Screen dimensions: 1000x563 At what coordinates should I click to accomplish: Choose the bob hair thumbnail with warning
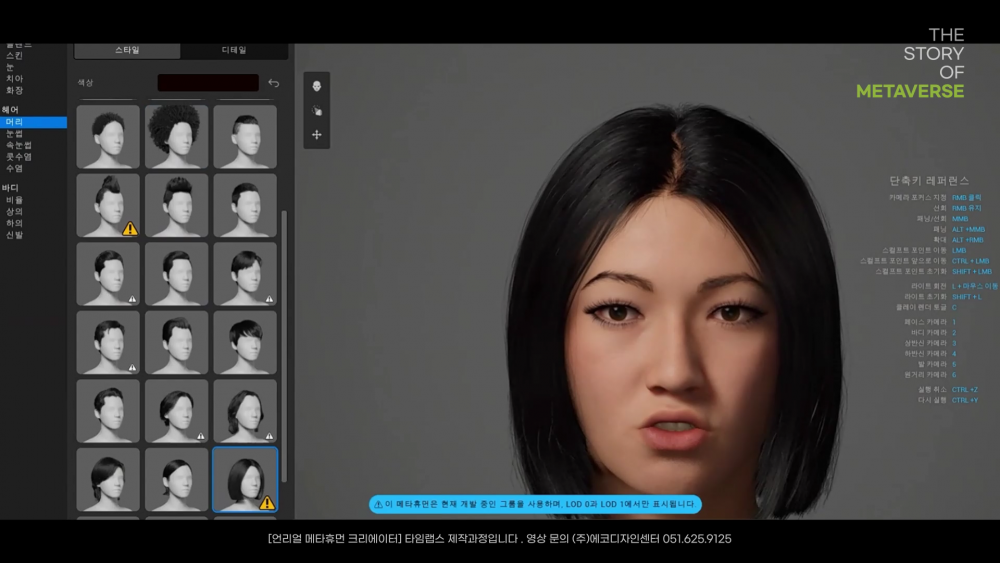pyautogui.click(x=245, y=479)
